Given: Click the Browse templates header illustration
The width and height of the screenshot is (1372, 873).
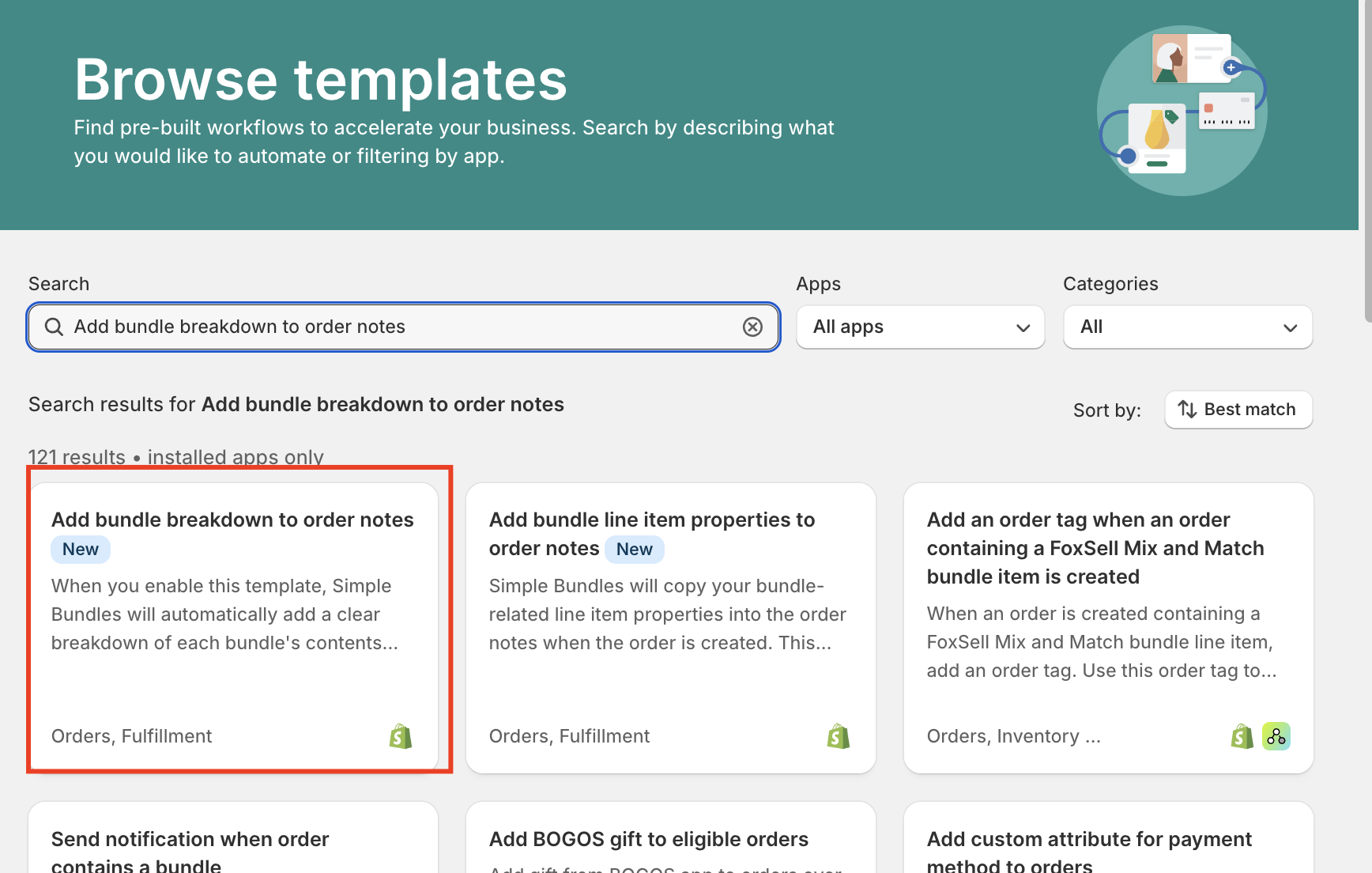Looking at the screenshot, I should click(x=1182, y=111).
